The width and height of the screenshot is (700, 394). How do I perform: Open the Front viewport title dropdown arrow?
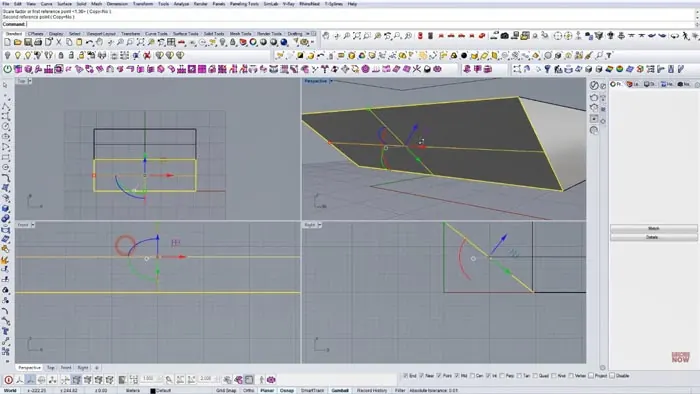(x=33, y=225)
